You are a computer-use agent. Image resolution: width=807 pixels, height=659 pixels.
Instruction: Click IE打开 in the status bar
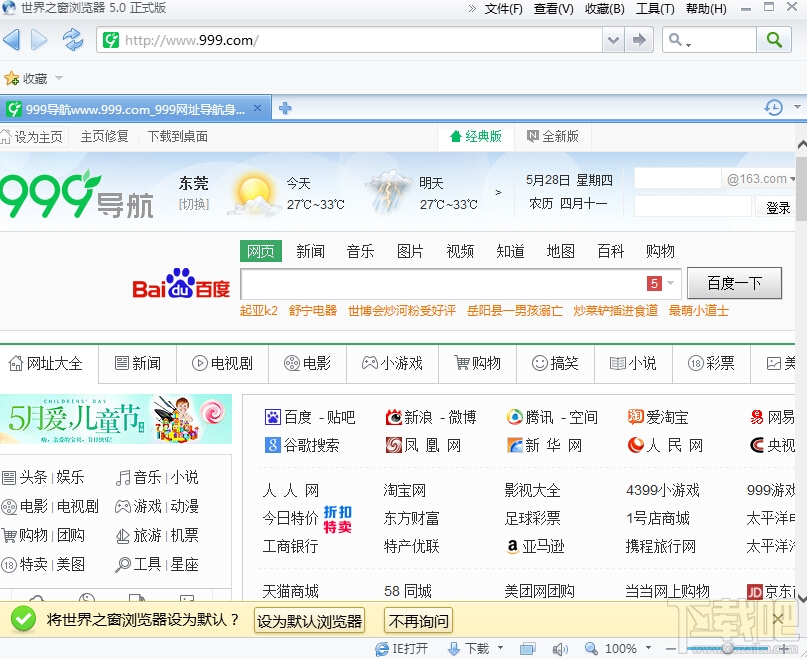point(401,649)
